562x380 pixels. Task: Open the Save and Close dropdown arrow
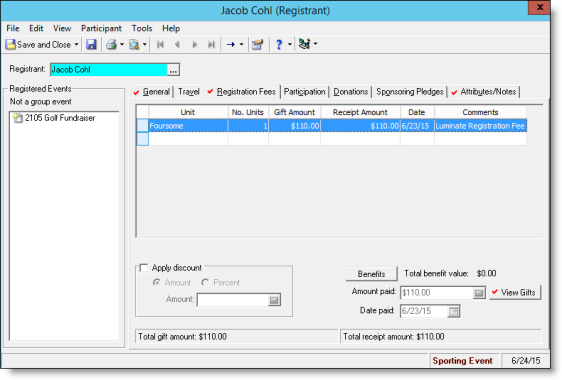(x=76, y=44)
